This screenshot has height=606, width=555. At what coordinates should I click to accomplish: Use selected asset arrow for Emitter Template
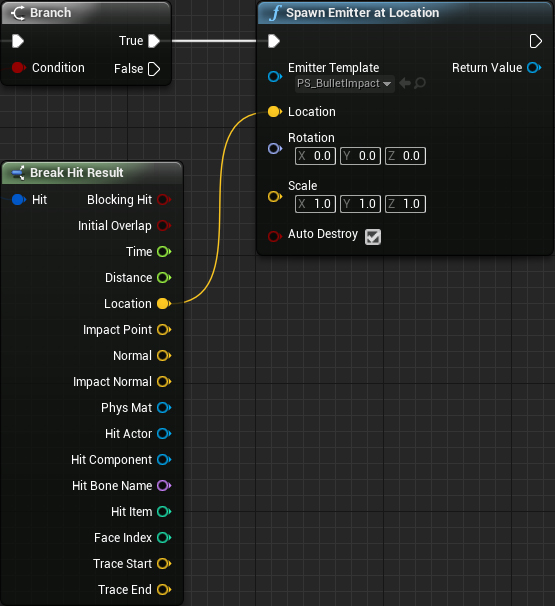click(x=405, y=83)
